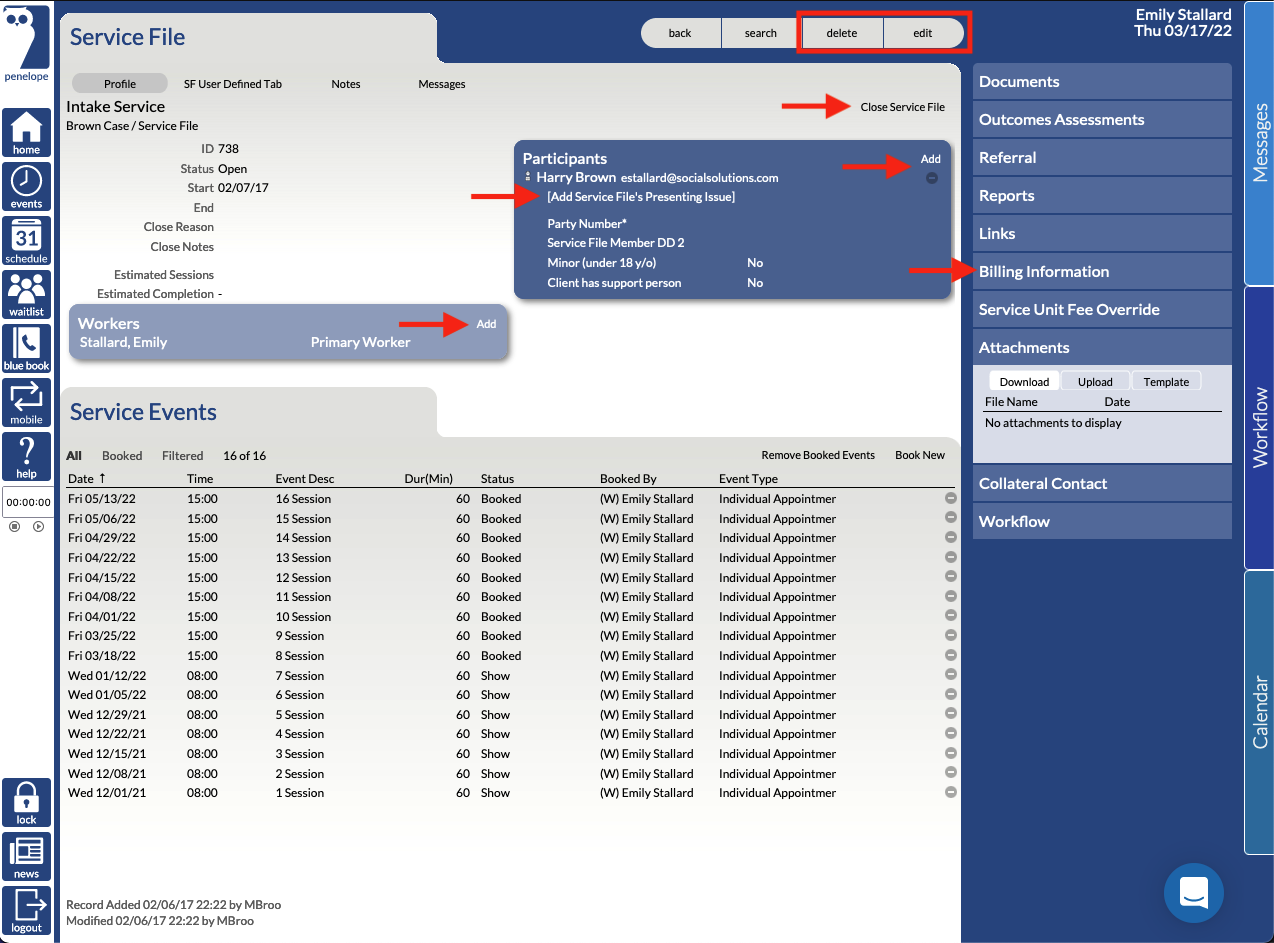1274x943 pixels.
Task: Show Booked service events filter
Action: (123, 455)
